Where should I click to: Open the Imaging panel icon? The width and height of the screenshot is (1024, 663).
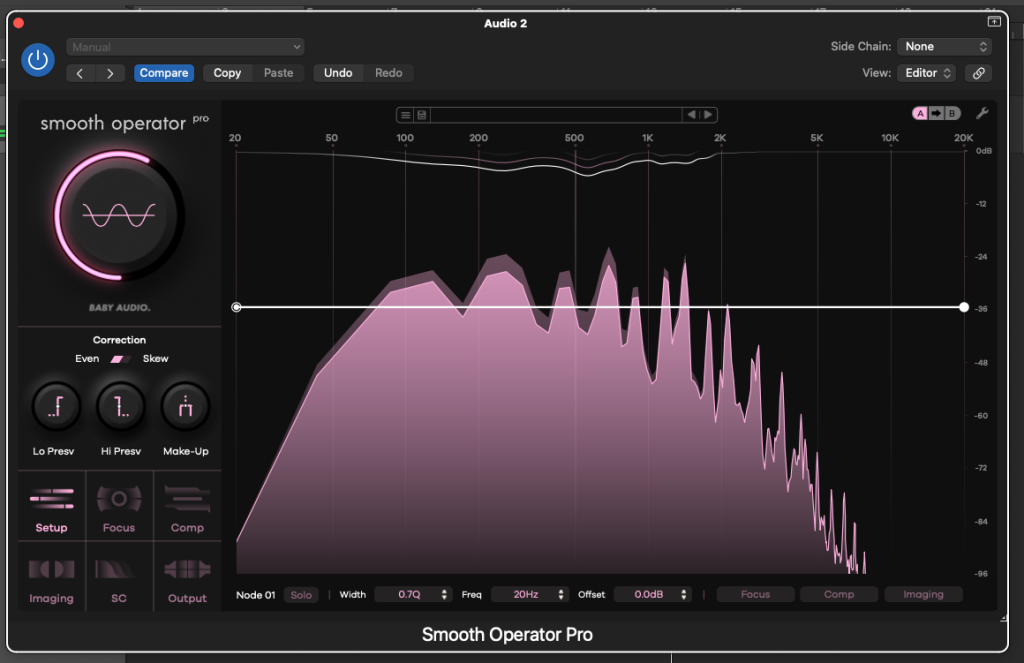51,578
